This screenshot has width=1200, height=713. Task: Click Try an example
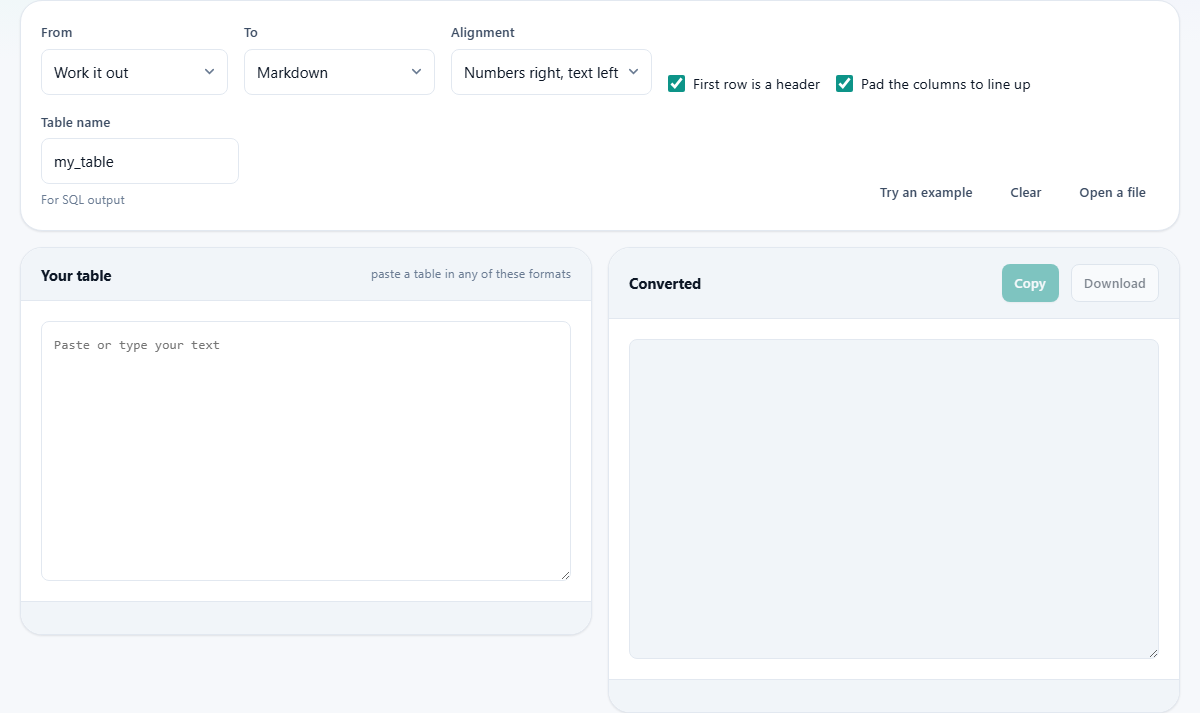(926, 193)
